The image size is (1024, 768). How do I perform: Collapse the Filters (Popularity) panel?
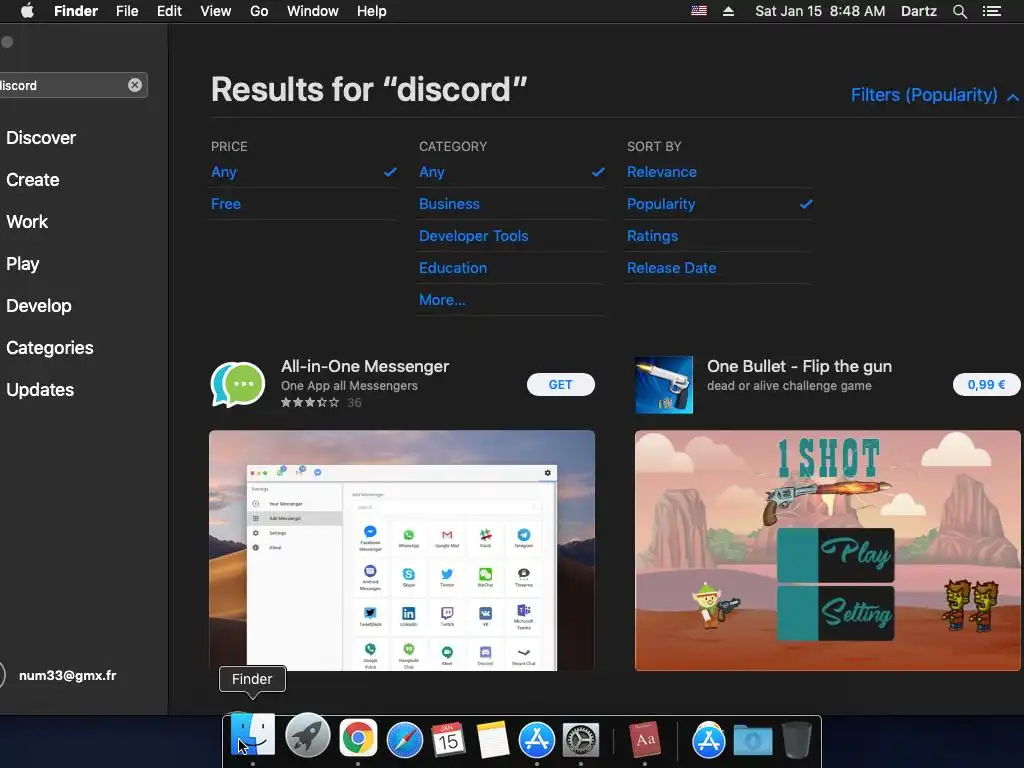point(935,95)
